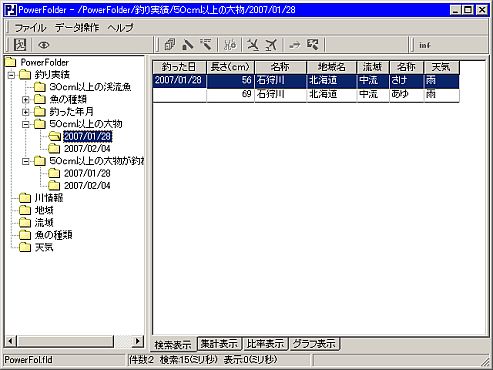This screenshot has height=370, width=493.
Task: Click the 長さ(cm) column header
Action: click(x=230, y=67)
